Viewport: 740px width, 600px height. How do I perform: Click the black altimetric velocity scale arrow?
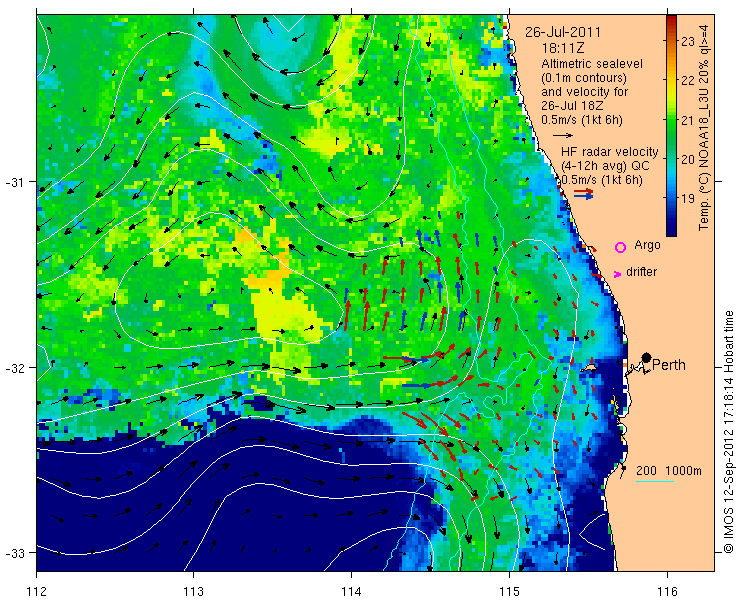[x=563, y=135]
